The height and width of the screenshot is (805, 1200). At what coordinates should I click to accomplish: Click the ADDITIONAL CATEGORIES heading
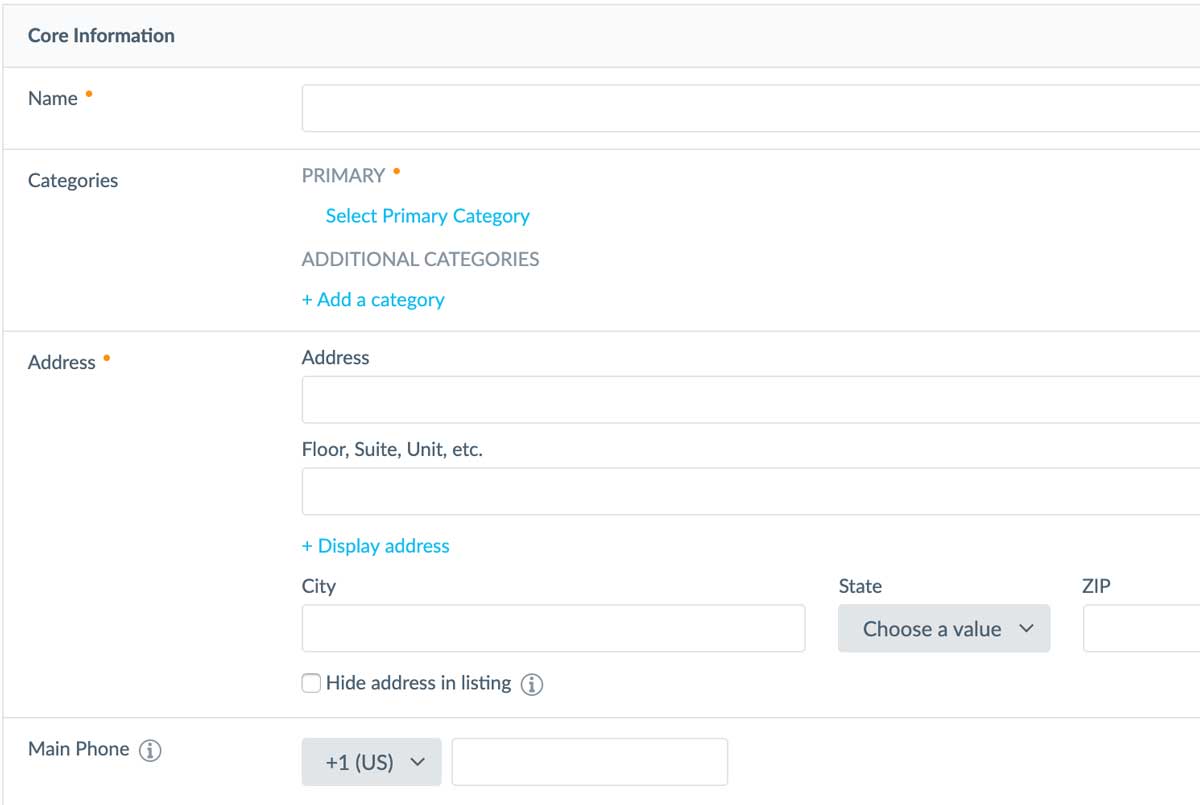(420, 260)
